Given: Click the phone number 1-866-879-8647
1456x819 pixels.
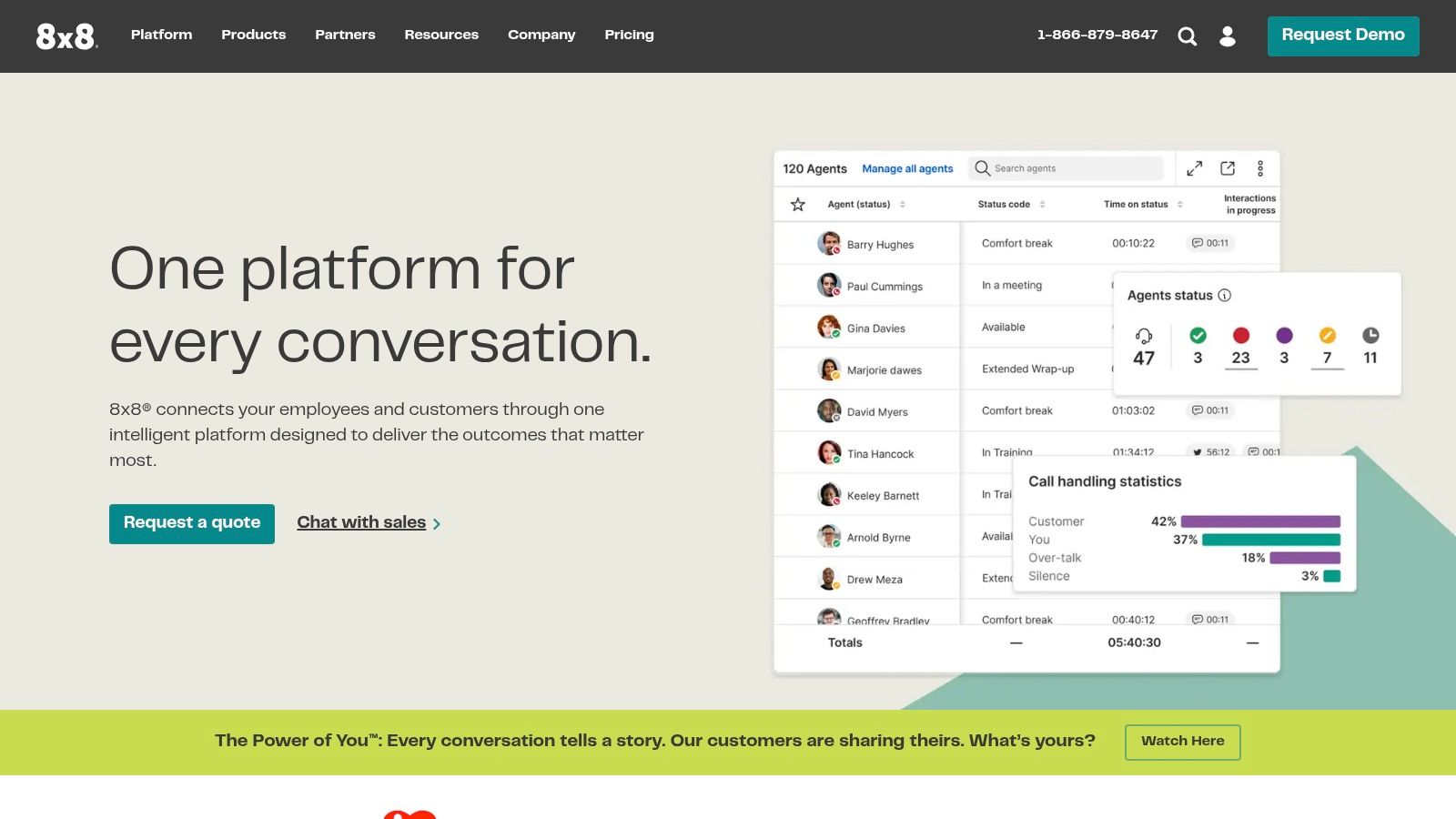Looking at the screenshot, I should pyautogui.click(x=1097, y=35).
